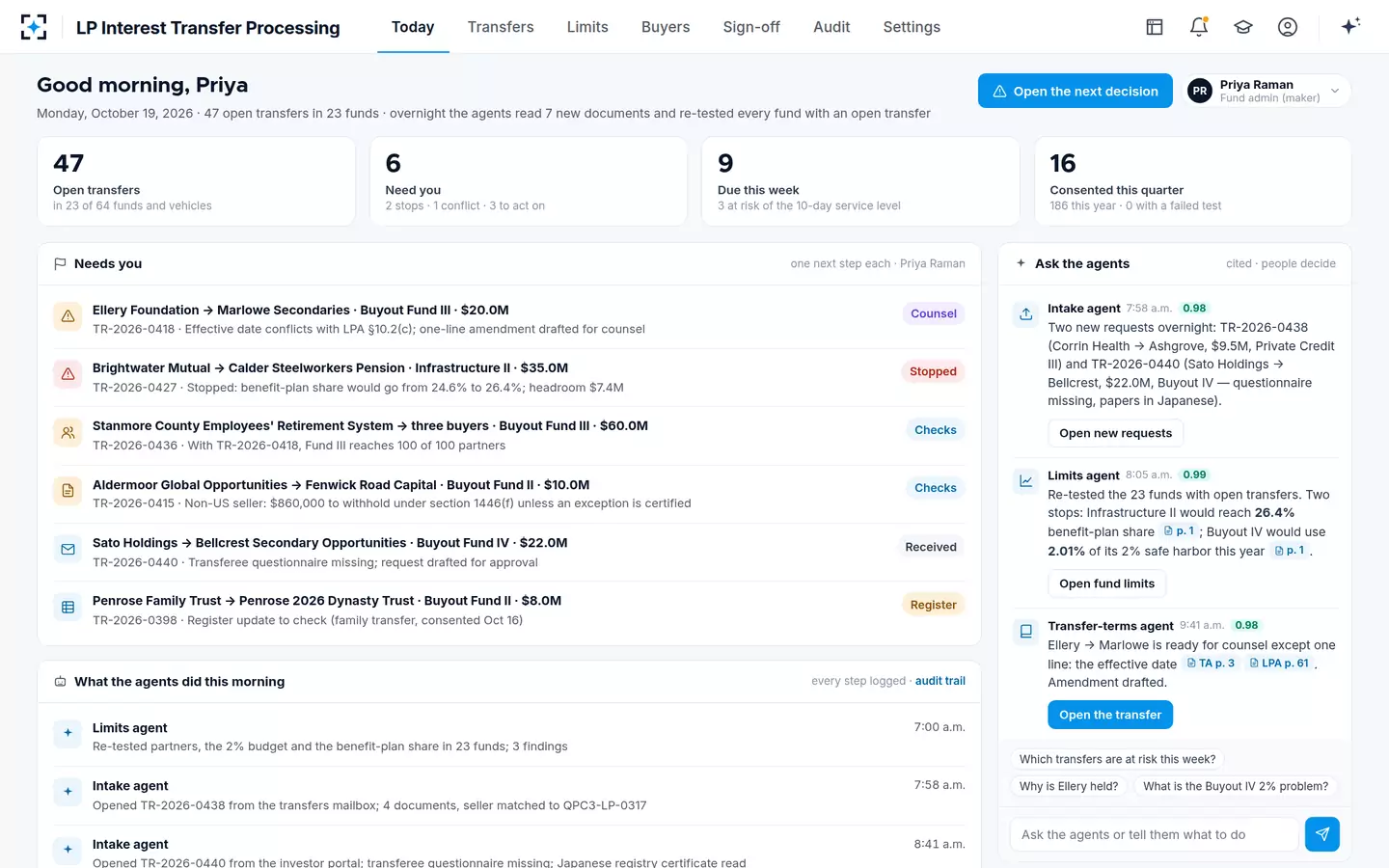Open the user account circle icon
Image resolution: width=1389 pixels, height=868 pixels.
1288,27
